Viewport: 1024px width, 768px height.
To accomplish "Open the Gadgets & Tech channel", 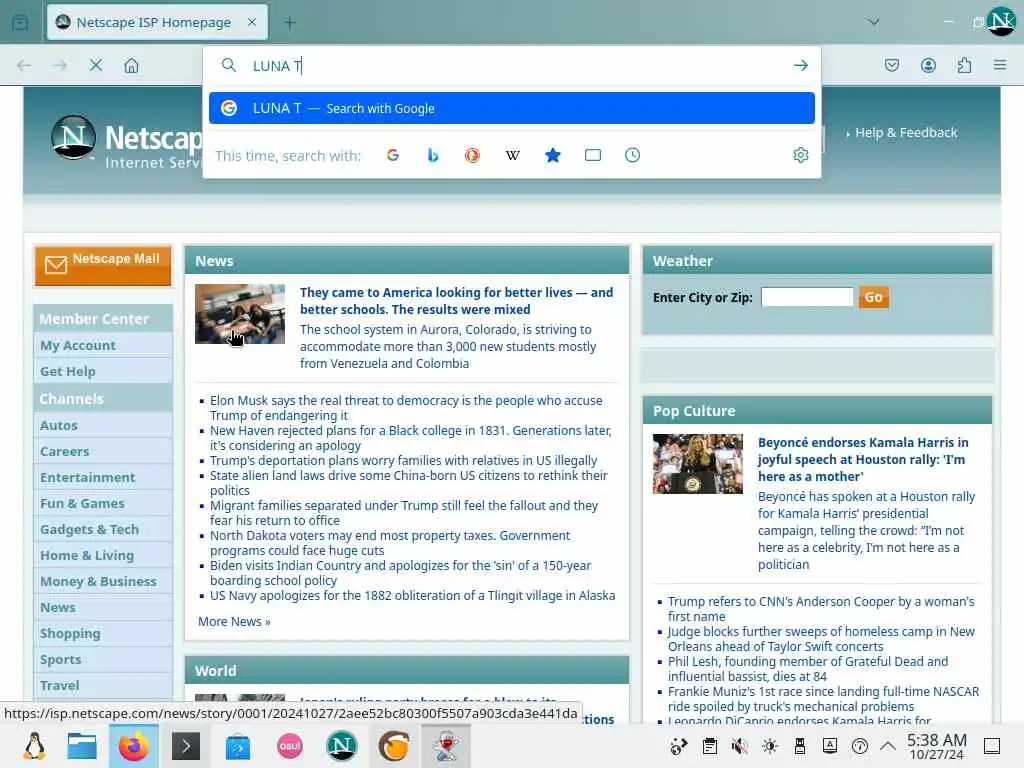I will pos(89,530).
